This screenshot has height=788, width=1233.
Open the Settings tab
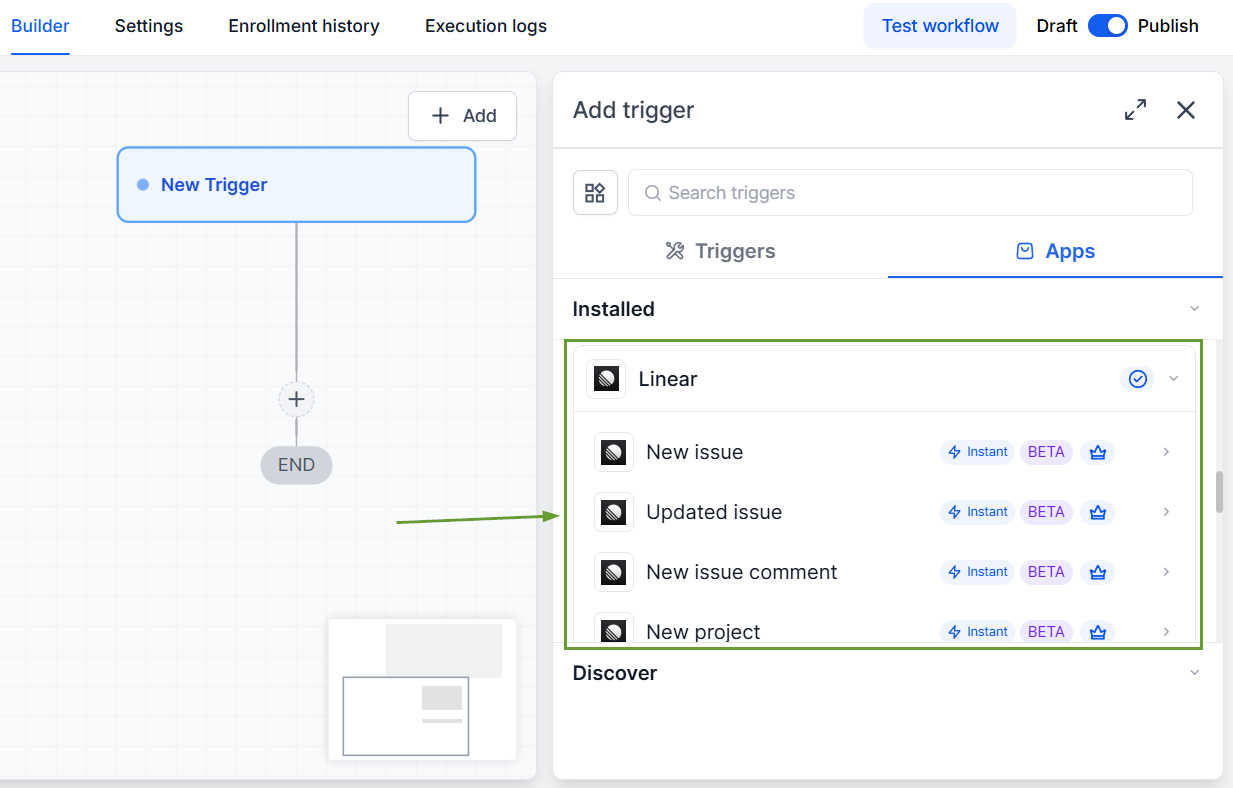point(149,26)
